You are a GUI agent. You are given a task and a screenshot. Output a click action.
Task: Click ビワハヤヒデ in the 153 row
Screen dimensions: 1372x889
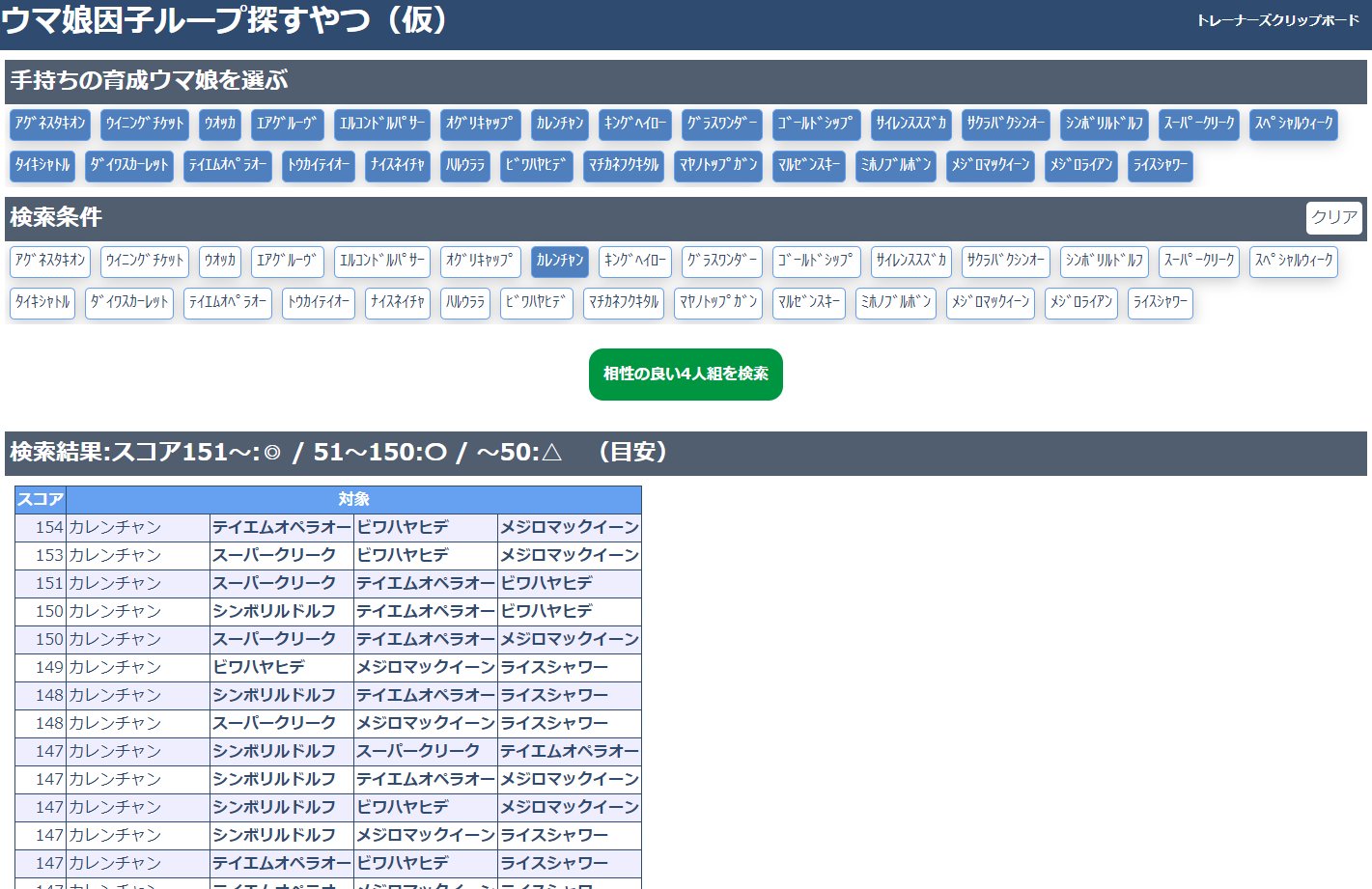[426, 556]
